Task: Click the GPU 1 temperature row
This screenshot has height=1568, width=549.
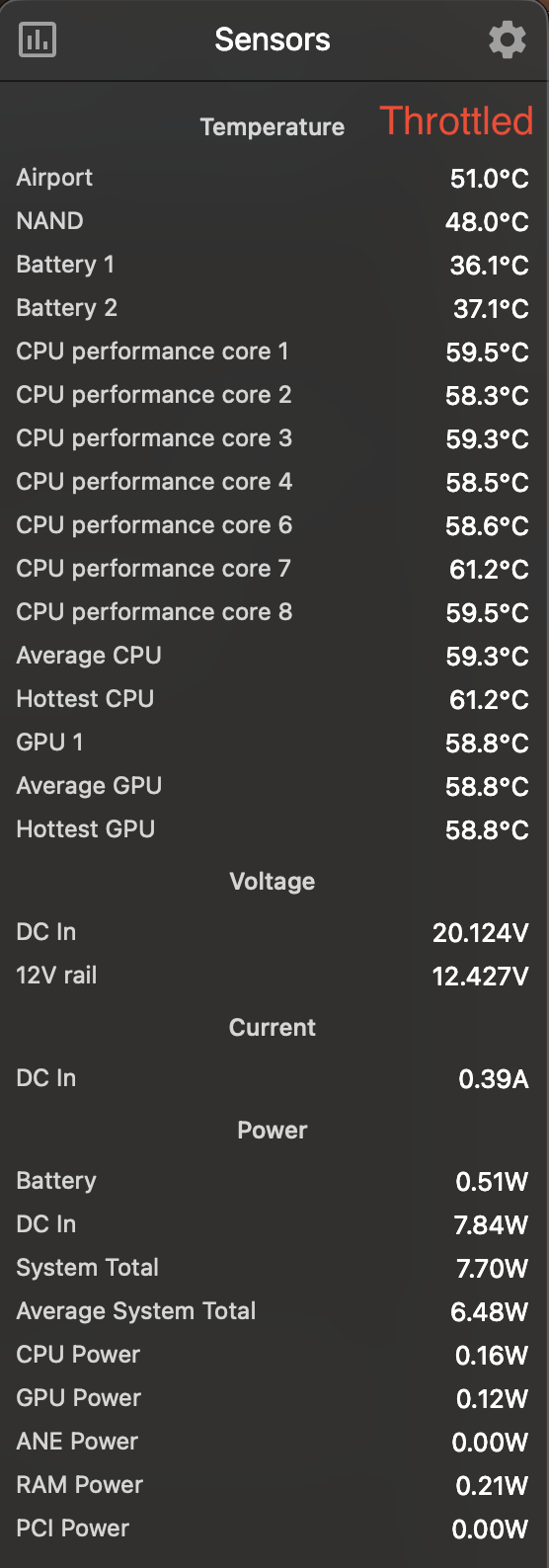Action: (274, 743)
